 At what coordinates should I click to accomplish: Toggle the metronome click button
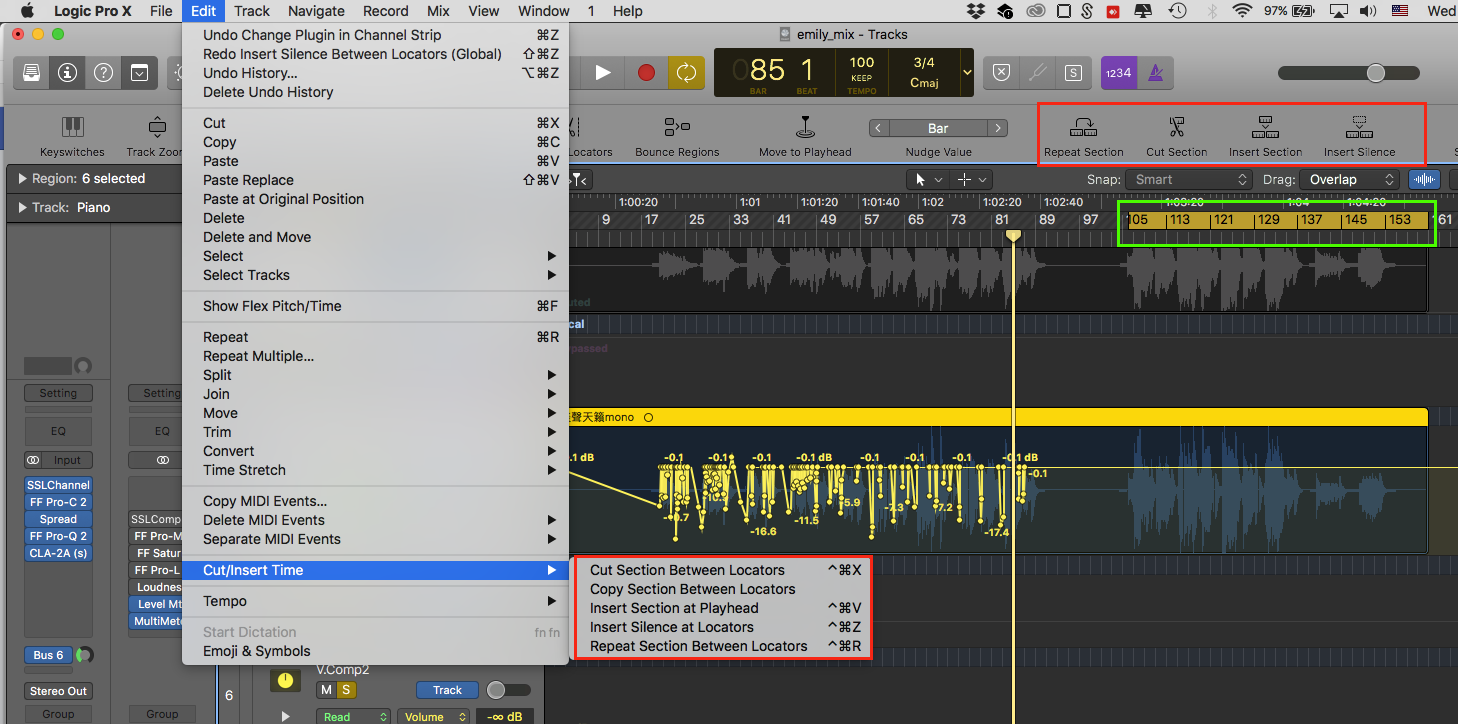(1155, 73)
